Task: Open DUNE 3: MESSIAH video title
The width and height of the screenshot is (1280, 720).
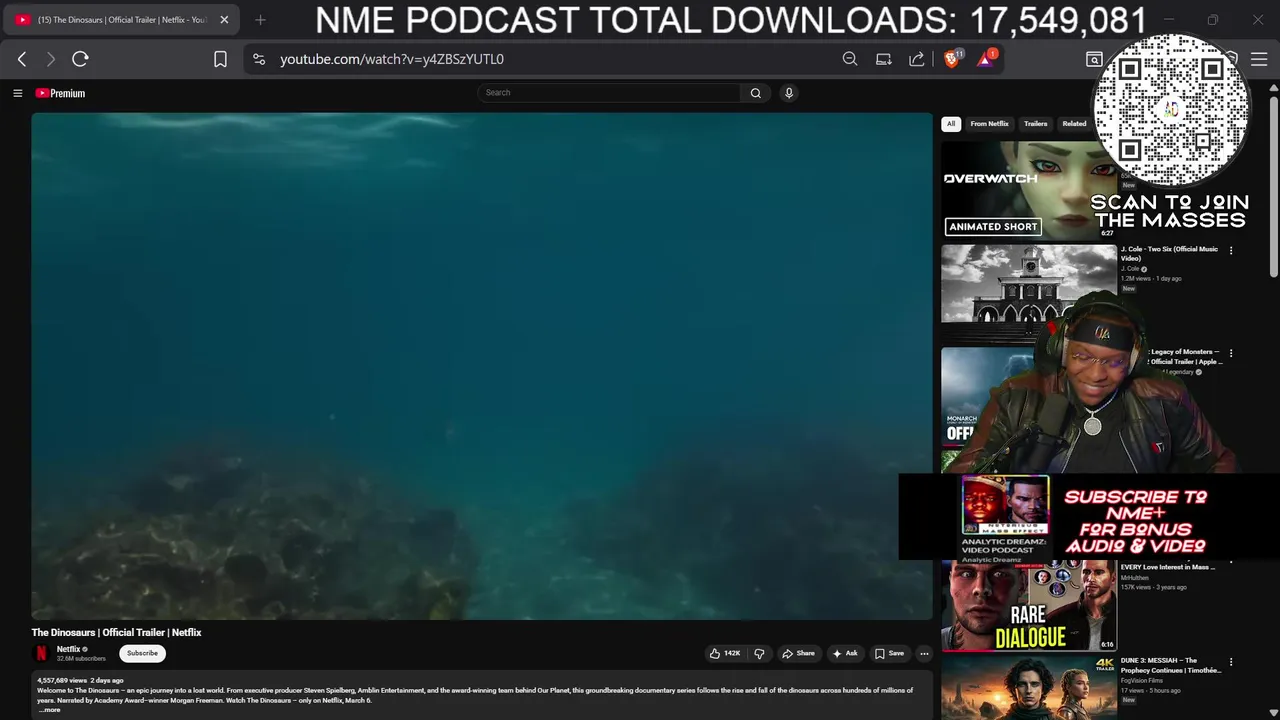Action: [x=1171, y=665]
